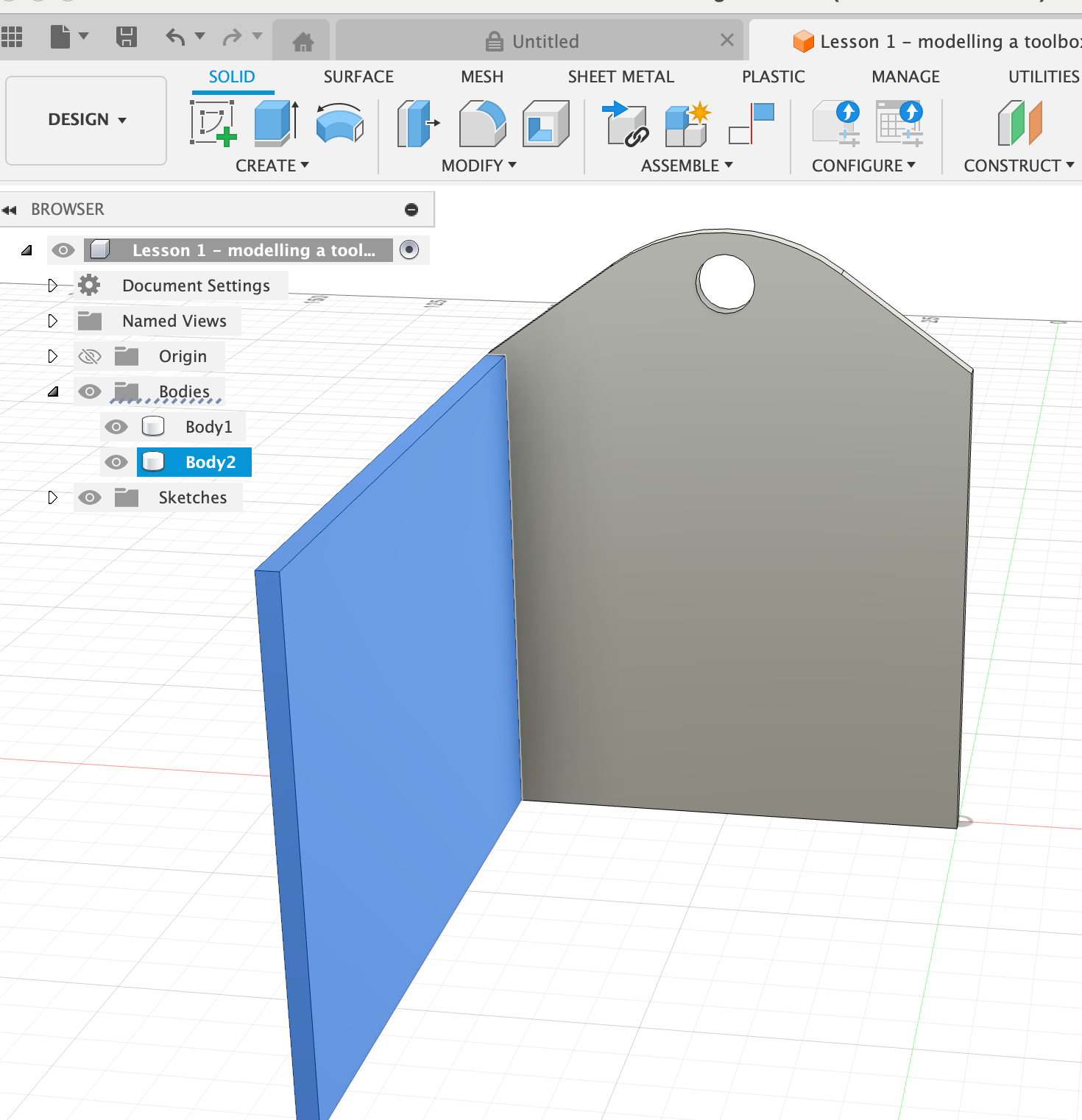Select the Revolve tool
The width and height of the screenshot is (1082, 1120).
[x=339, y=123]
